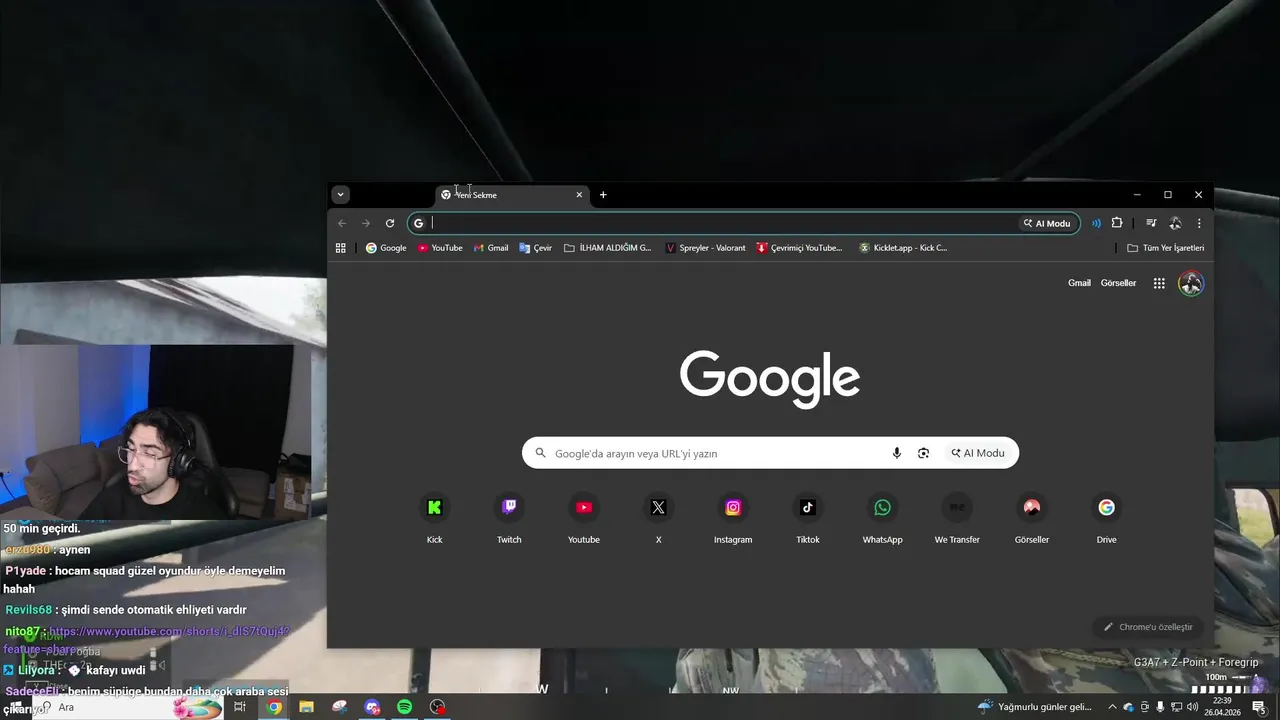Expand the tab search dropdown arrow
Viewport: 1280px width, 720px height.
[x=341, y=195]
